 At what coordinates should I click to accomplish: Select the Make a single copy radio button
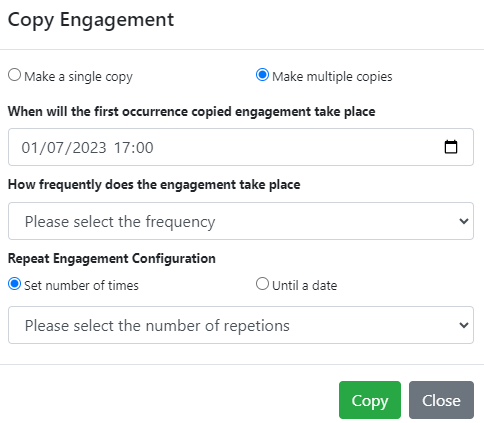14,75
